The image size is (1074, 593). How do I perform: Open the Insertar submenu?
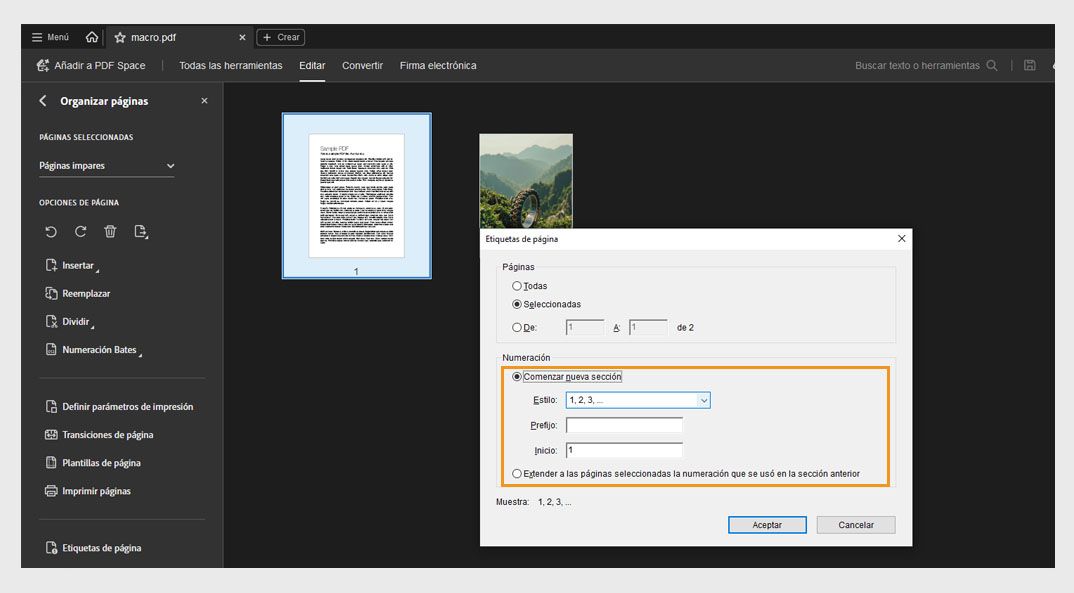click(72, 266)
